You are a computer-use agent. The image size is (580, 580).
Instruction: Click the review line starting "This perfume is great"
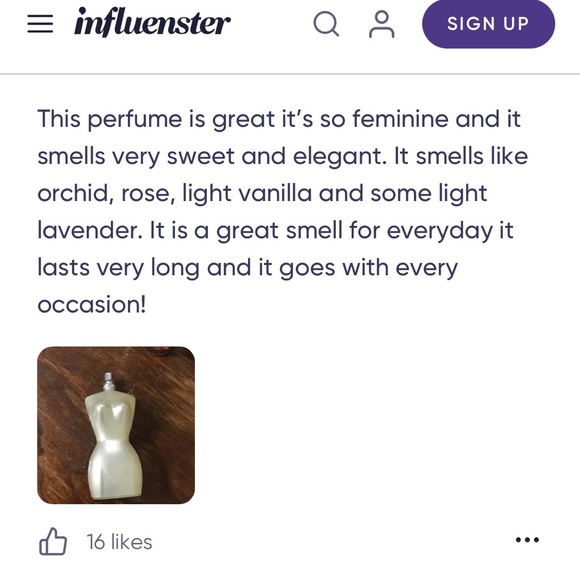coord(279,119)
